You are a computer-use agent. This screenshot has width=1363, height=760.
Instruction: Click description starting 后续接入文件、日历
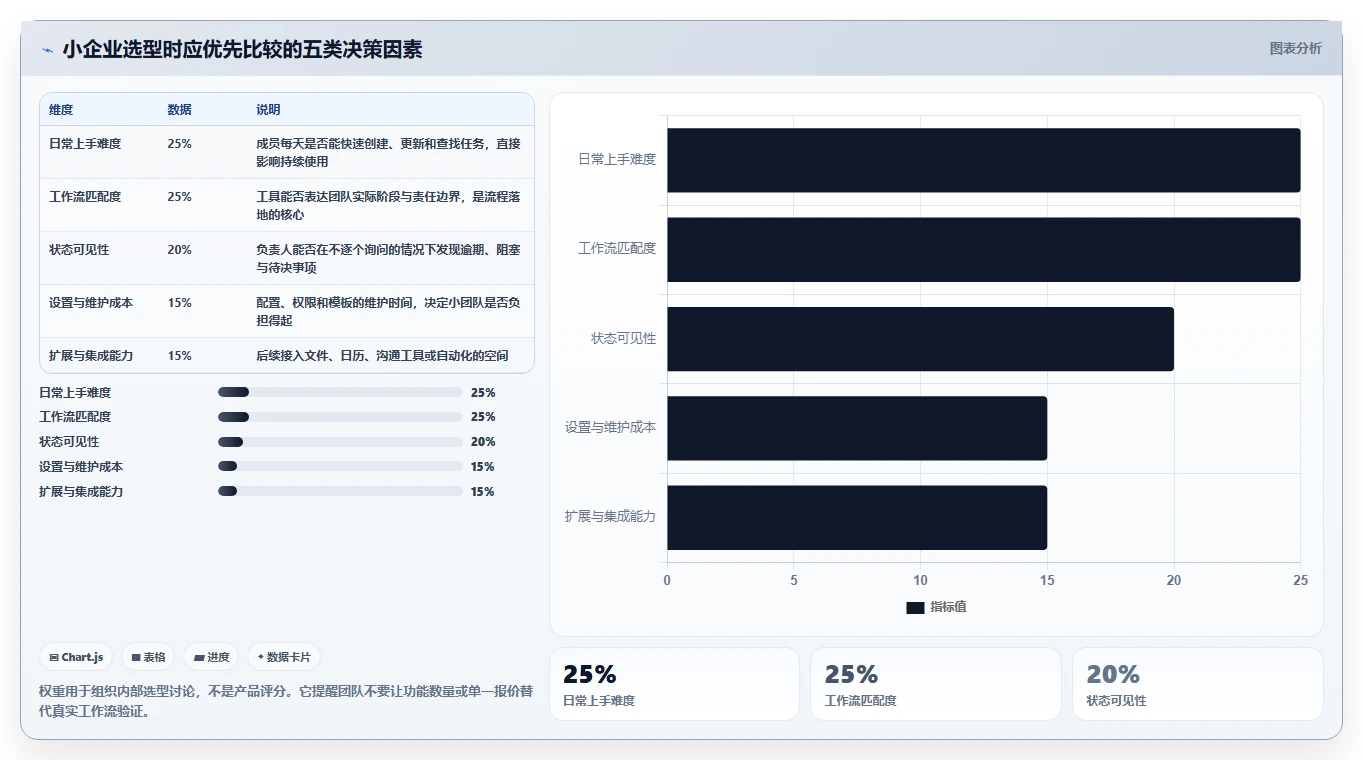pyautogui.click(x=382, y=356)
